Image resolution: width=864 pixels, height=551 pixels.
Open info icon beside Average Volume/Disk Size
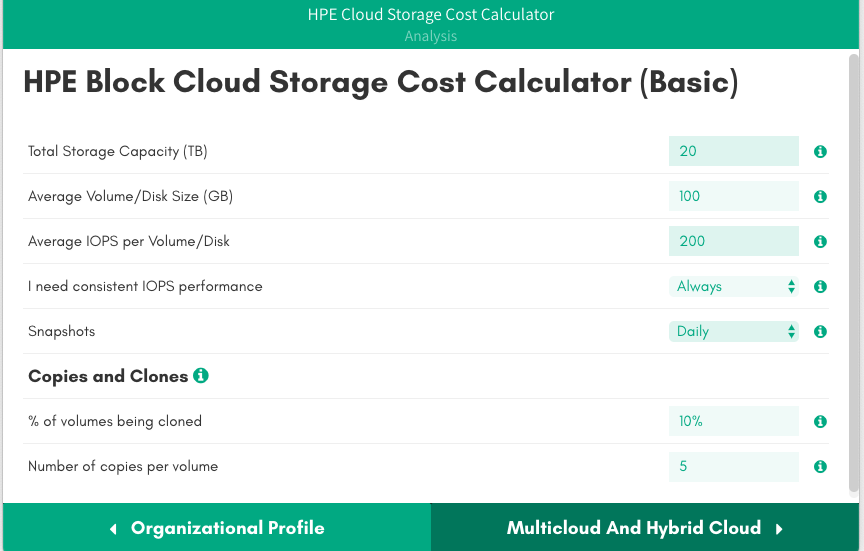point(820,197)
